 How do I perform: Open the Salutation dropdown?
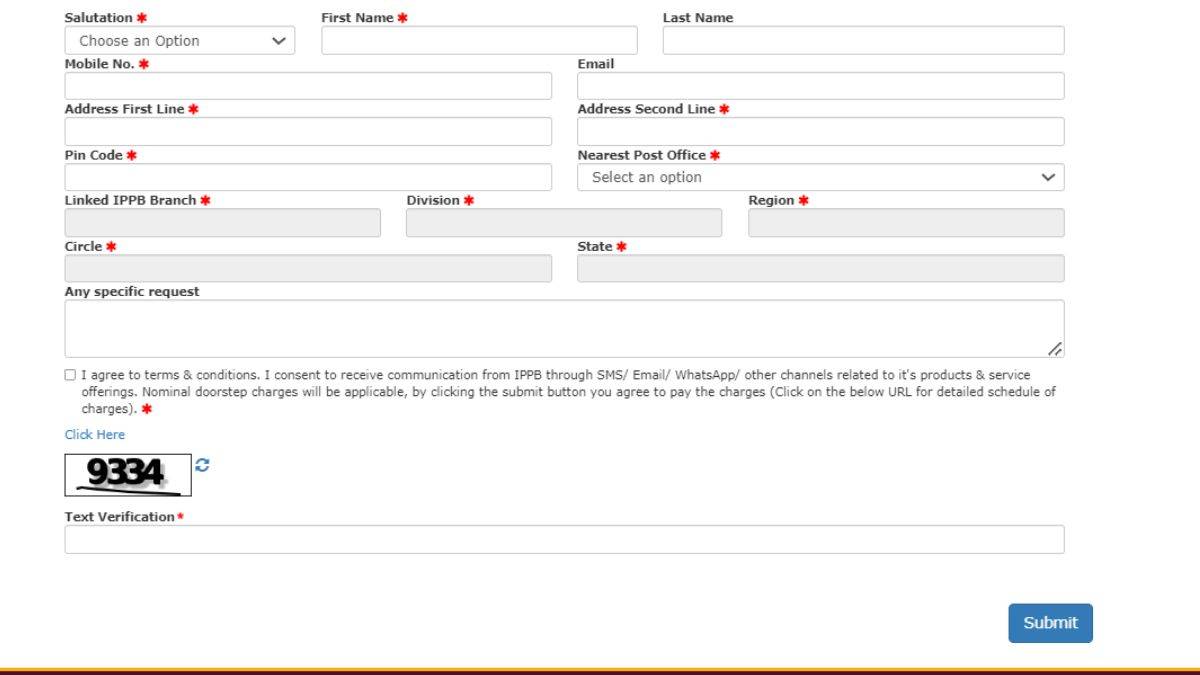pos(180,41)
